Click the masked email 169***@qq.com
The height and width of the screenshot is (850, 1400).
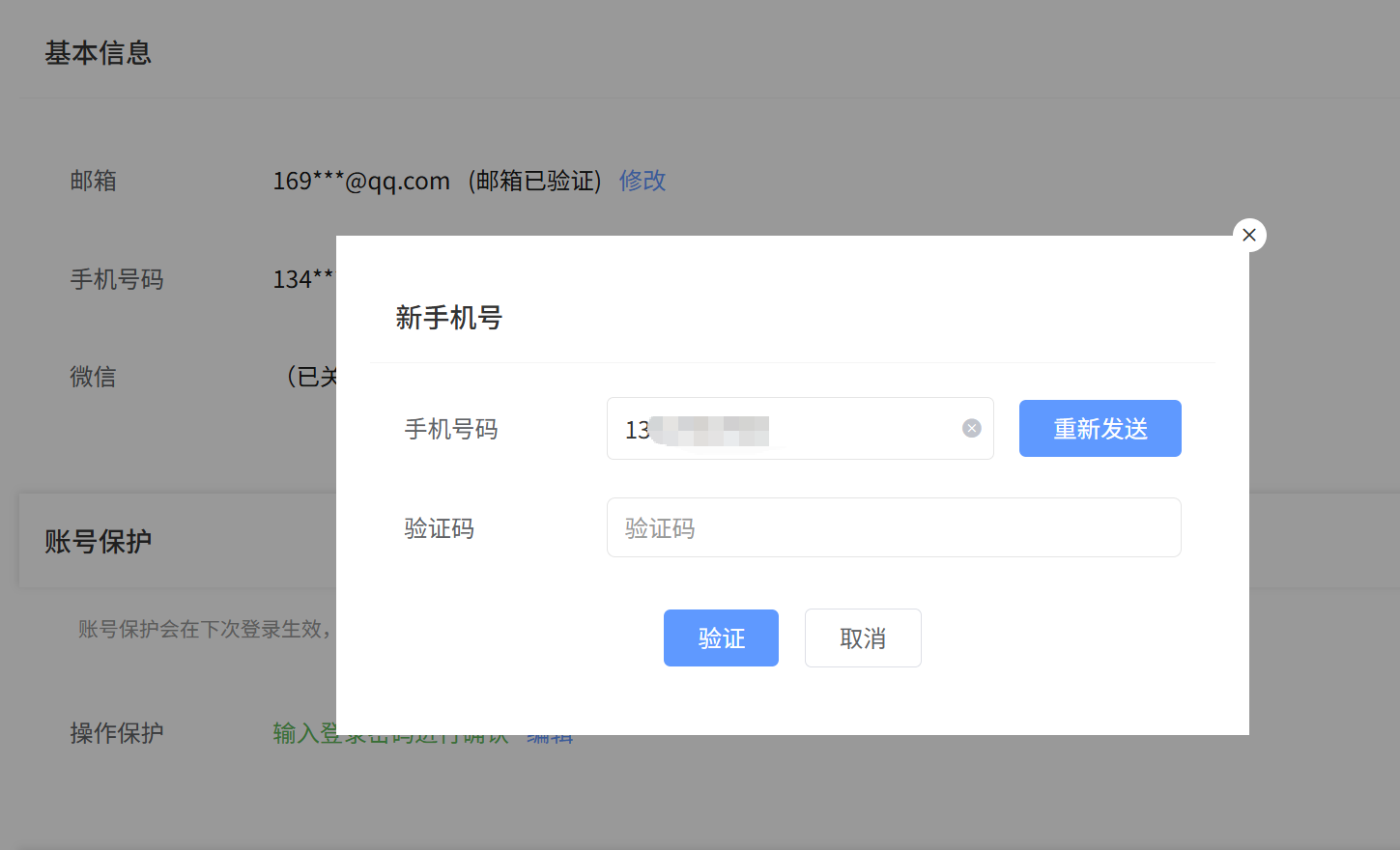click(360, 181)
